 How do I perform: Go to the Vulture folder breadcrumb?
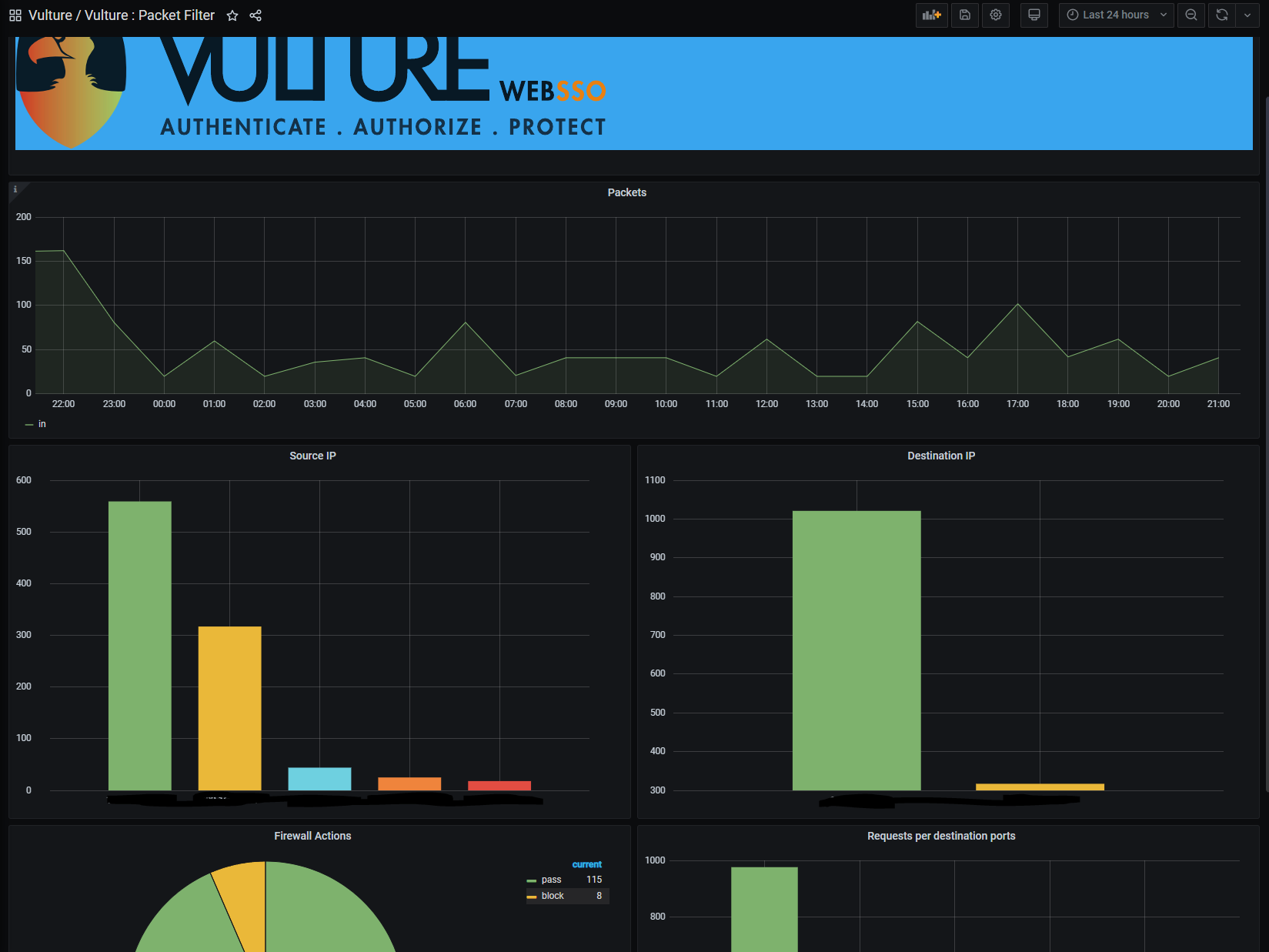[x=50, y=15]
